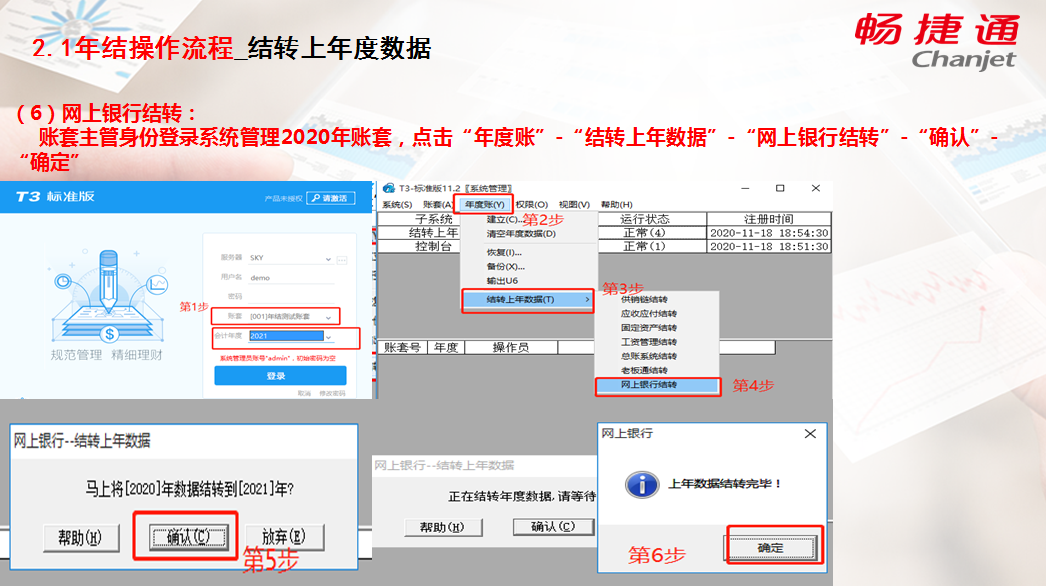Click the 控制台 row cell
The height and width of the screenshot is (586, 1046).
[x=434, y=246]
